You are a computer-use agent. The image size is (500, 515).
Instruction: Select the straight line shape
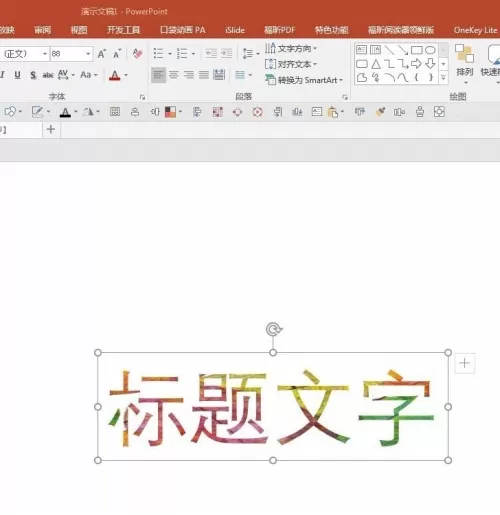(x=389, y=50)
